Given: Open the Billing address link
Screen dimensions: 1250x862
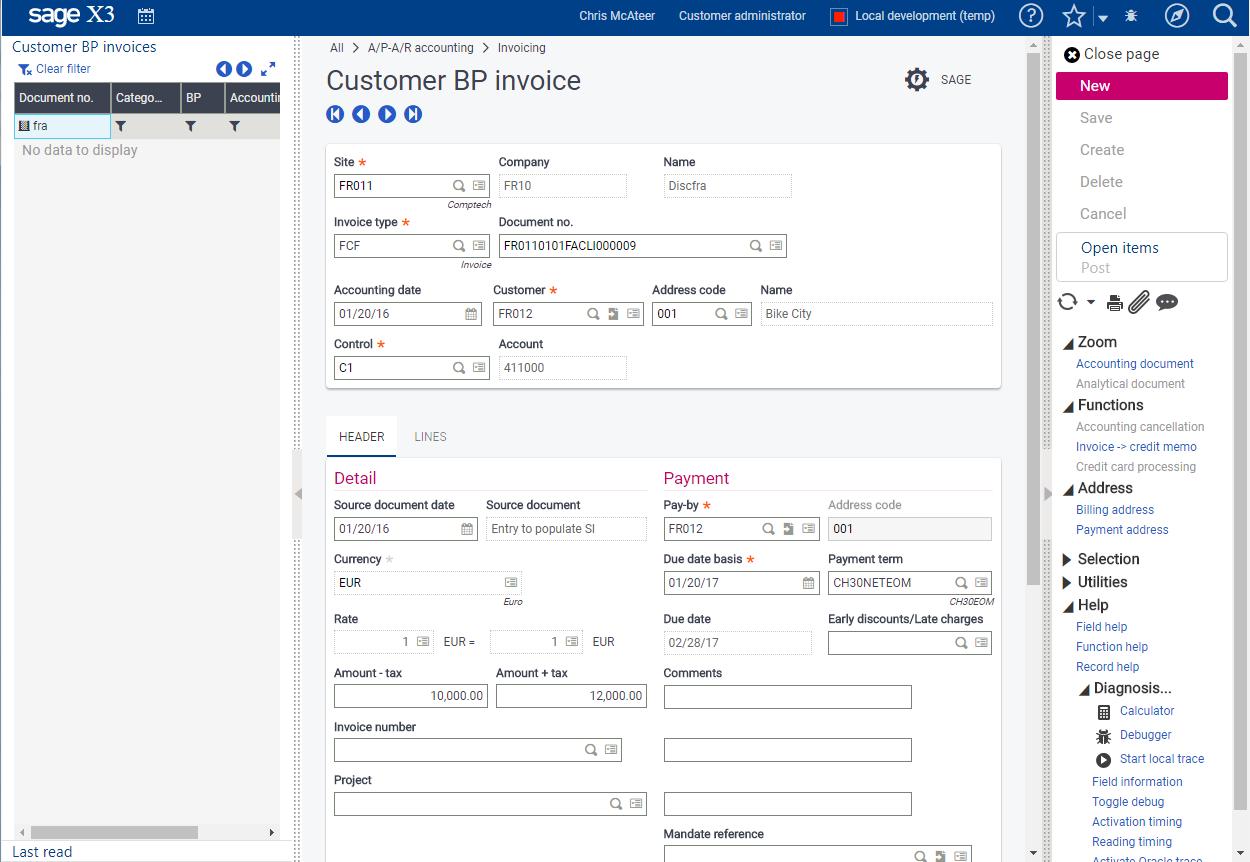Looking at the screenshot, I should [1115, 510].
